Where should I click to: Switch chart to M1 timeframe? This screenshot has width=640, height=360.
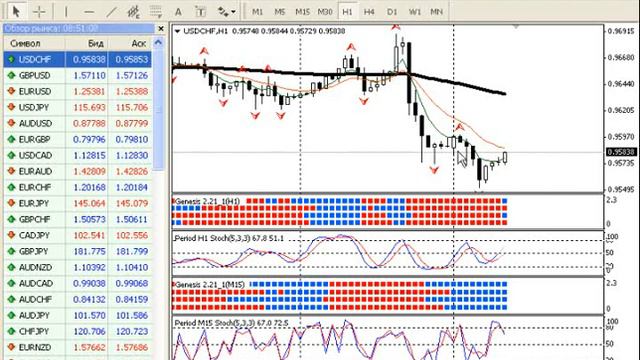[257, 12]
